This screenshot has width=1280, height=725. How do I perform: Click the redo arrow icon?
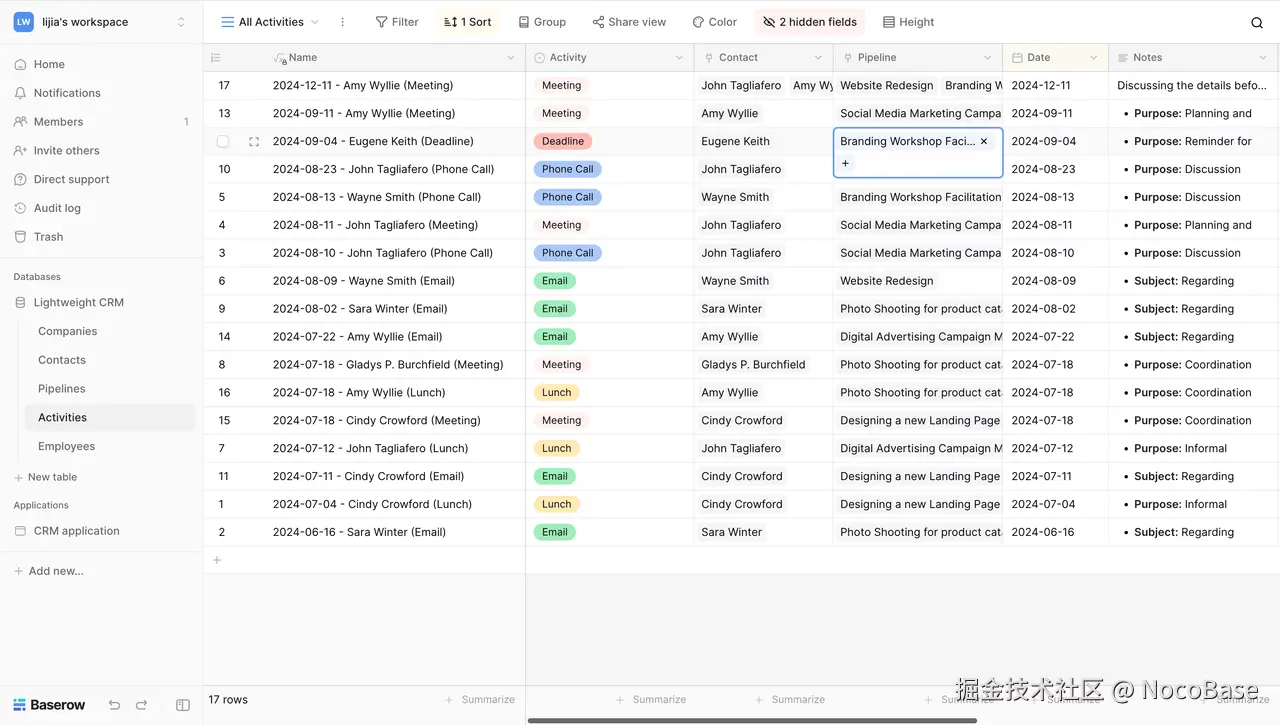click(x=141, y=705)
